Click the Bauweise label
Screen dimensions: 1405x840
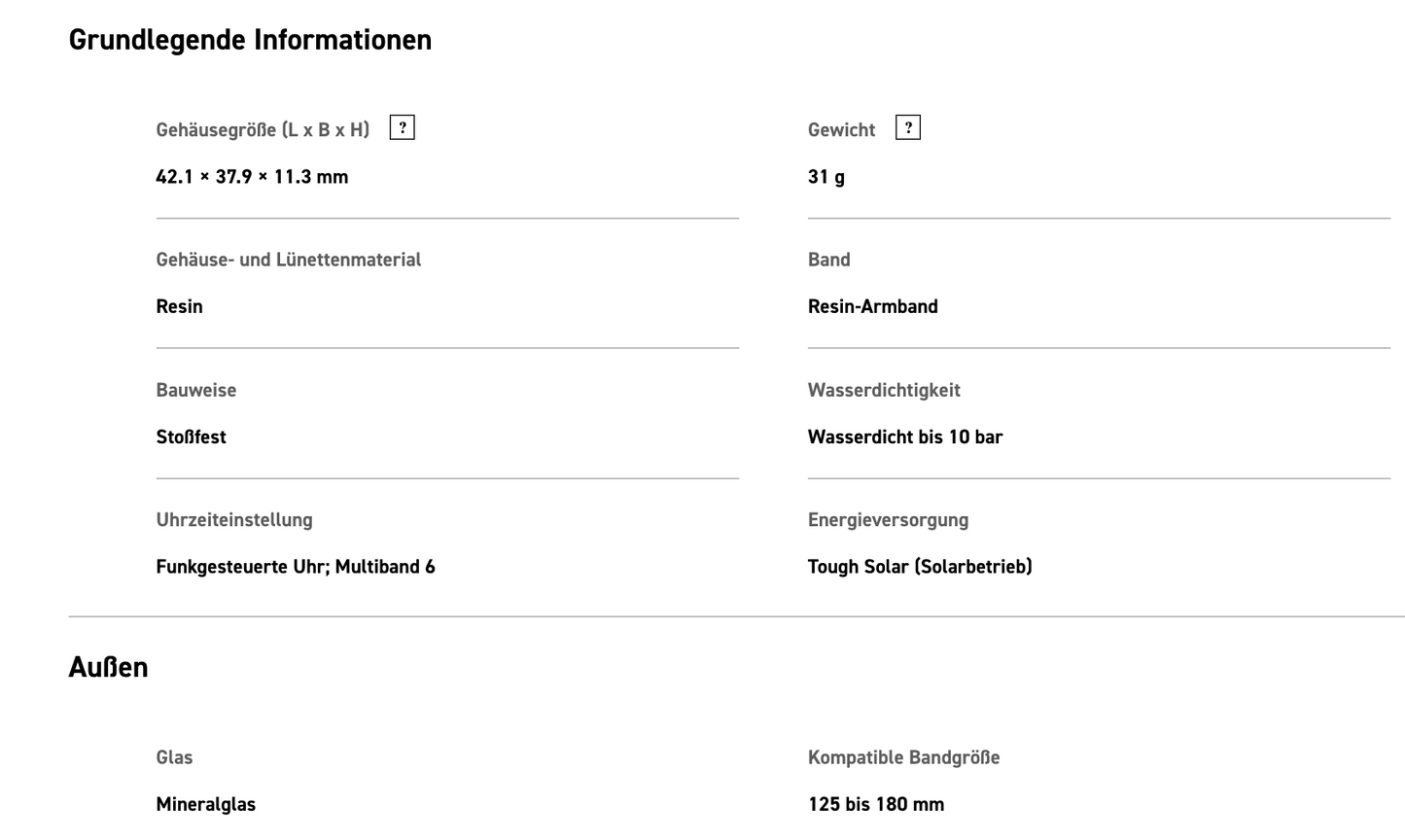click(195, 390)
